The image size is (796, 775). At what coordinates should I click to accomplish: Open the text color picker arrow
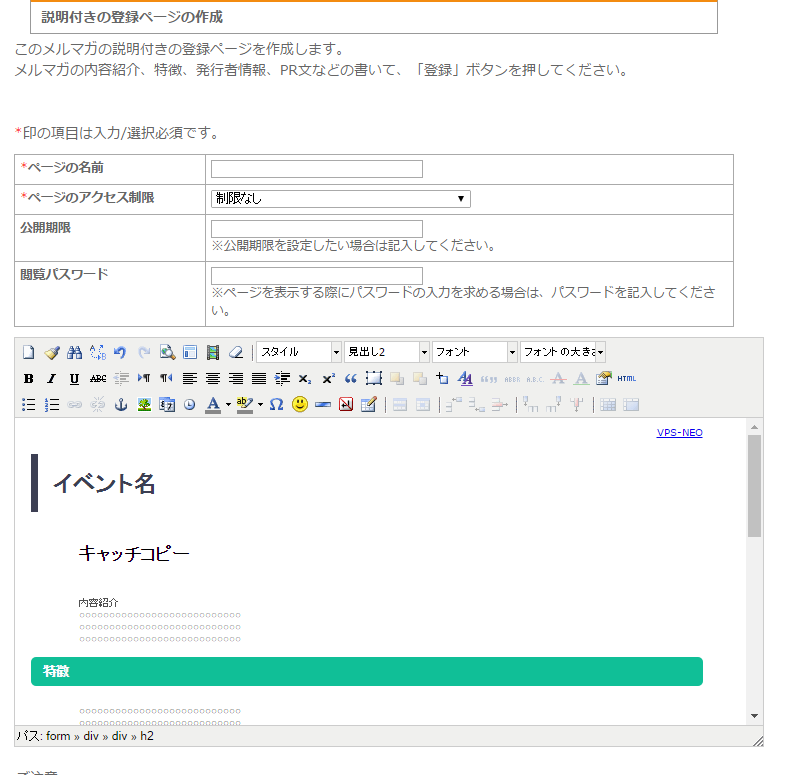pos(228,405)
